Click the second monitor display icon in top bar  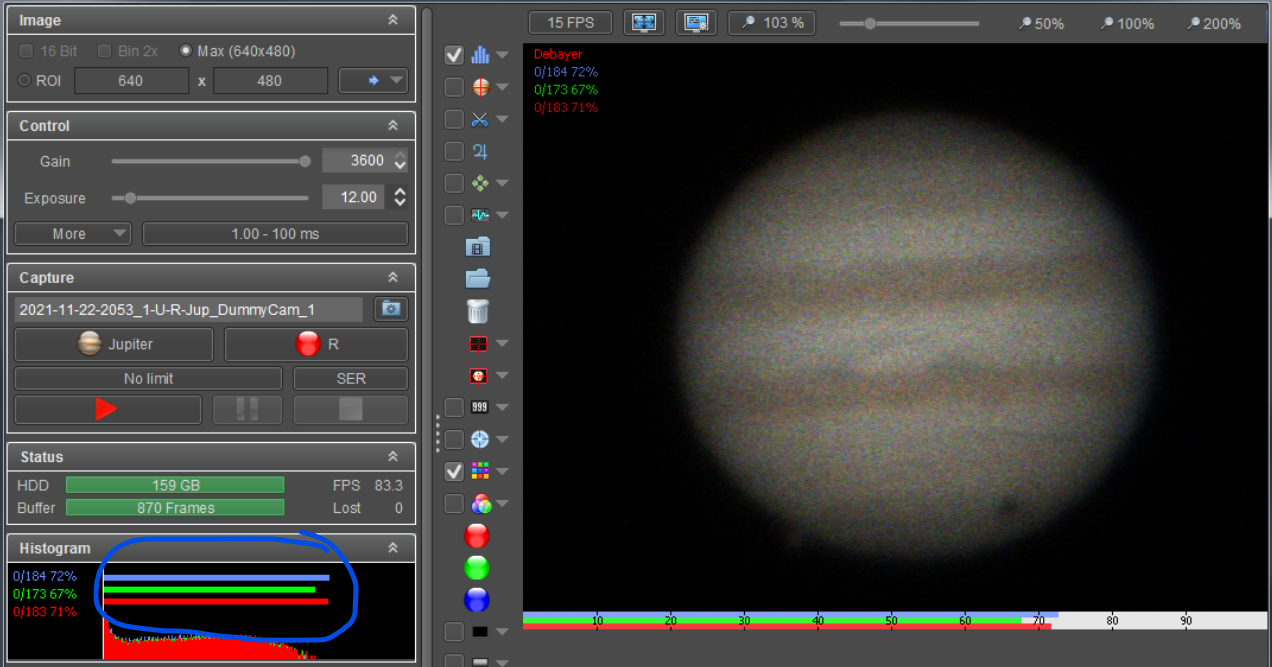click(697, 22)
